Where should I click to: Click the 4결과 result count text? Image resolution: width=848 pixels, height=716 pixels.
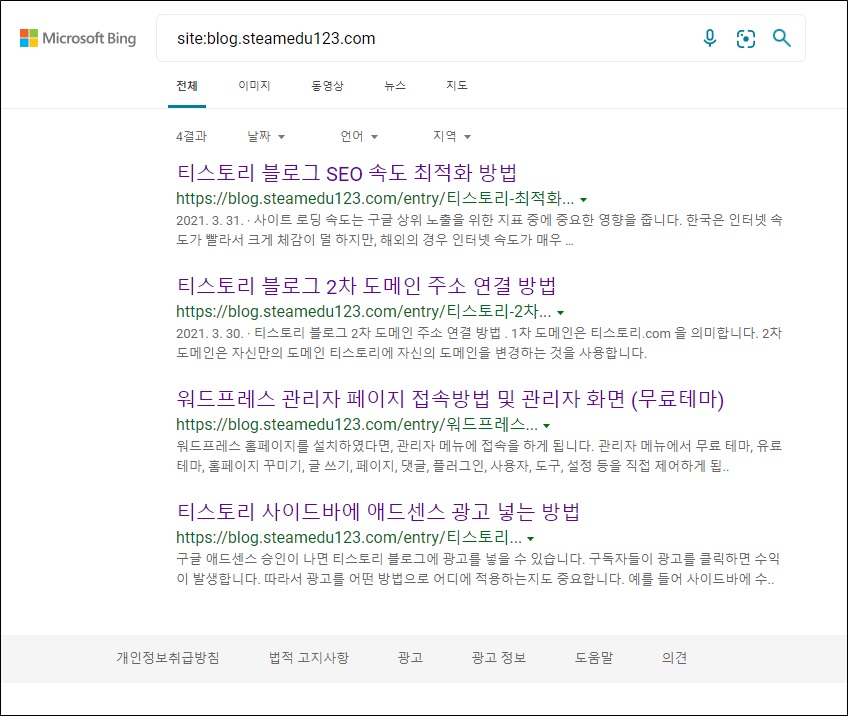coord(191,136)
